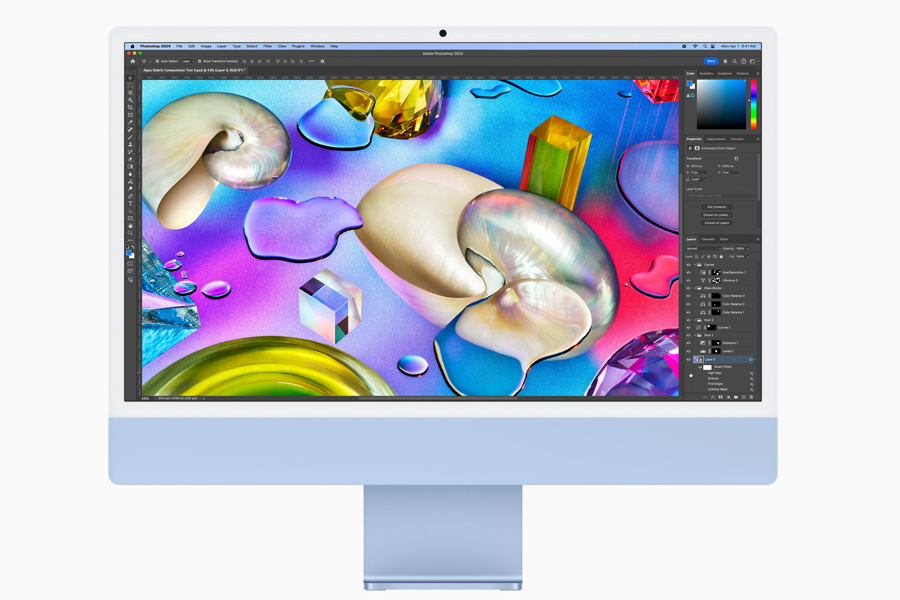Screen dimensions: 900x600
Task: Click the Edit Contents button
Action: tap(716, 207)
